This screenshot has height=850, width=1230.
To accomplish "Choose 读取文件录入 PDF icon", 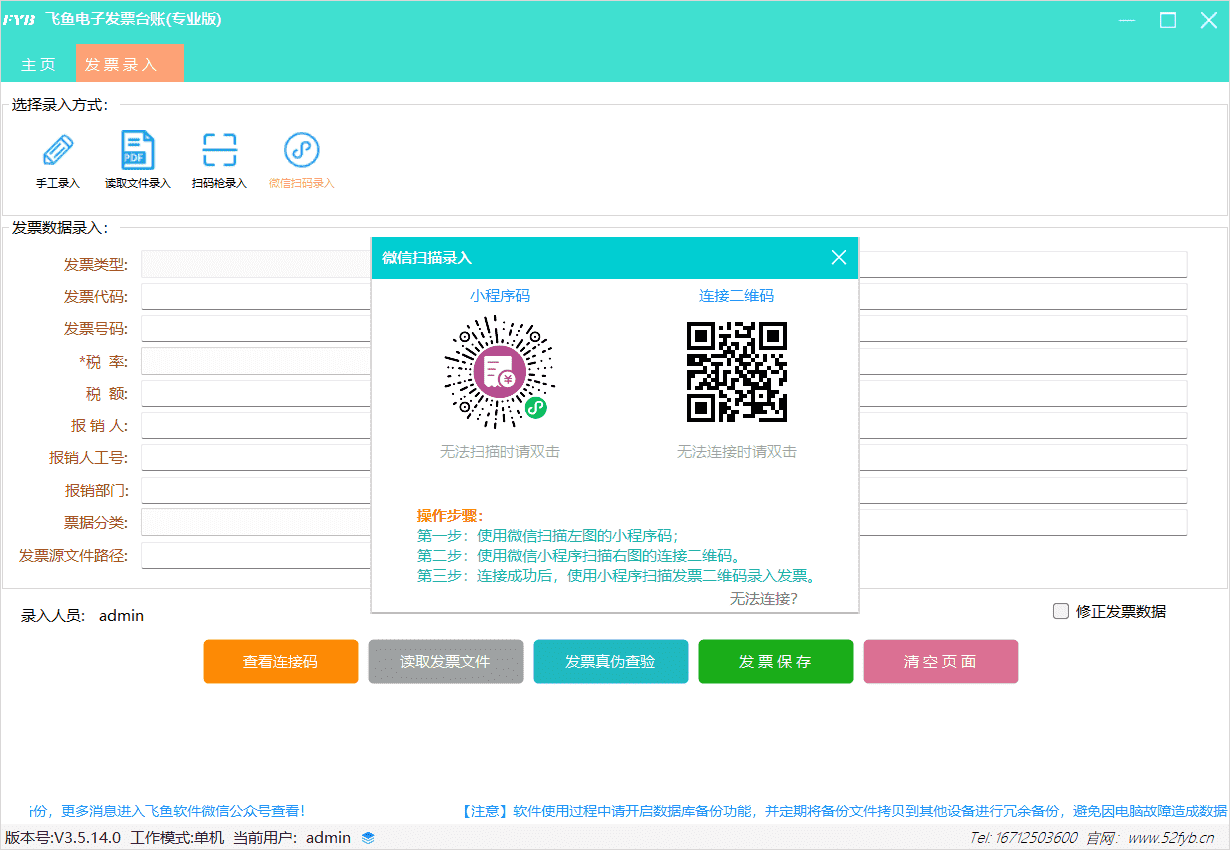I will (138, 150).
